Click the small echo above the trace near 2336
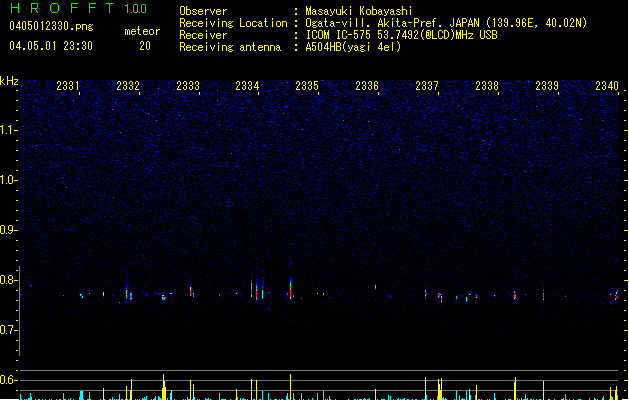Screen dimensions: 629x400 375,286
